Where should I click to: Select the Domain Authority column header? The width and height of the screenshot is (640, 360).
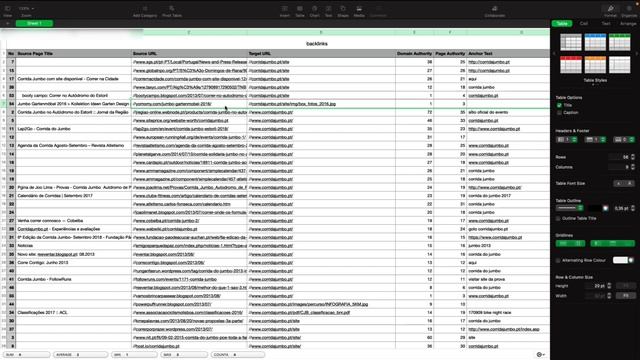point(414,53)
